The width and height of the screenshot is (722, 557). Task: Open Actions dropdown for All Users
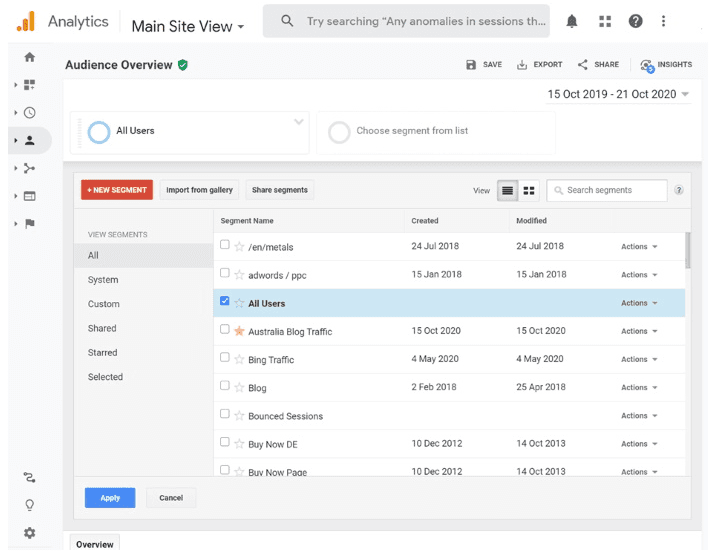639,303
